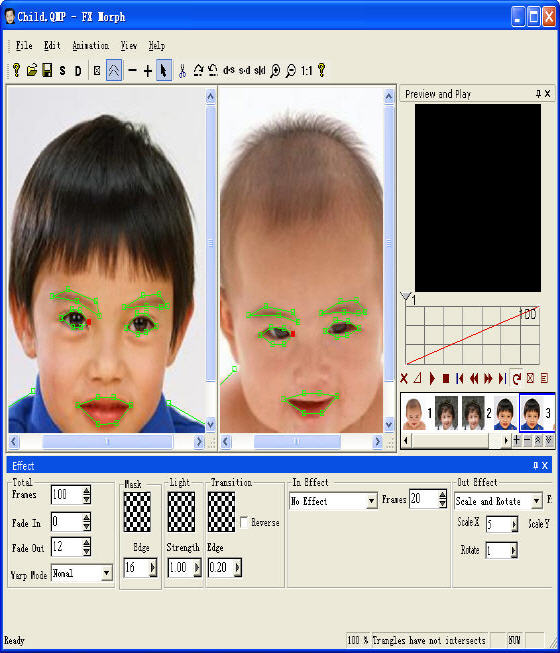Toggle the curve/triangle mesh display icon

[x=114, y=70]
